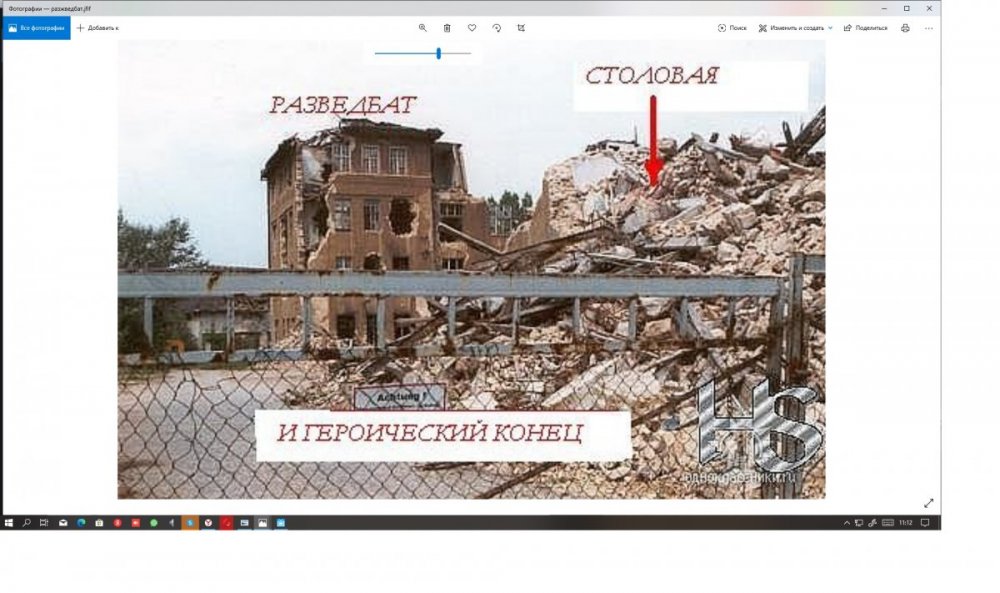Expand hidden icons in the system tray
Viewport: 1000px width, 593px height.
click(846, 522)
